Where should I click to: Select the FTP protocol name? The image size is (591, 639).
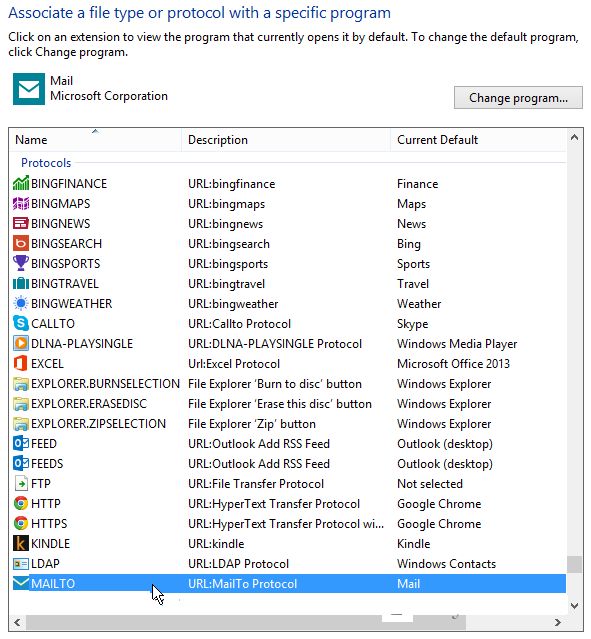[41, 484]
